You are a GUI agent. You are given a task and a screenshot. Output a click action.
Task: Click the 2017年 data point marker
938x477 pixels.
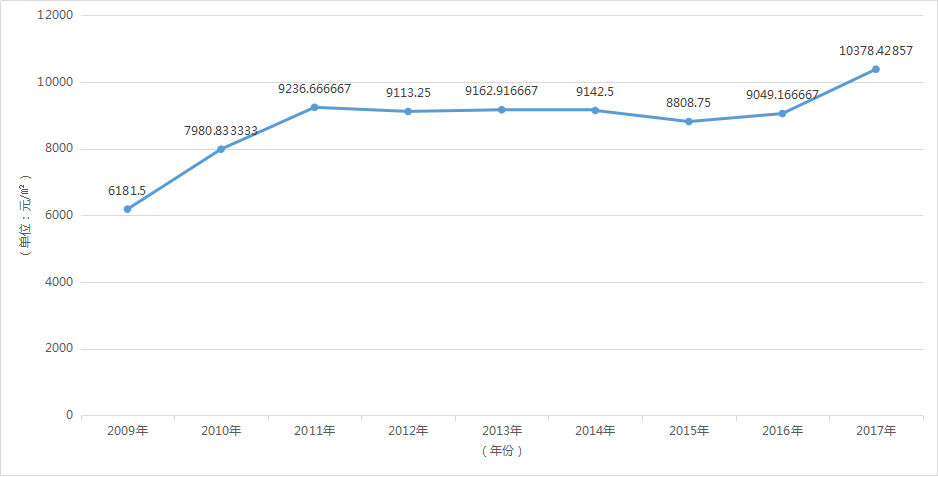pos(876,69)
